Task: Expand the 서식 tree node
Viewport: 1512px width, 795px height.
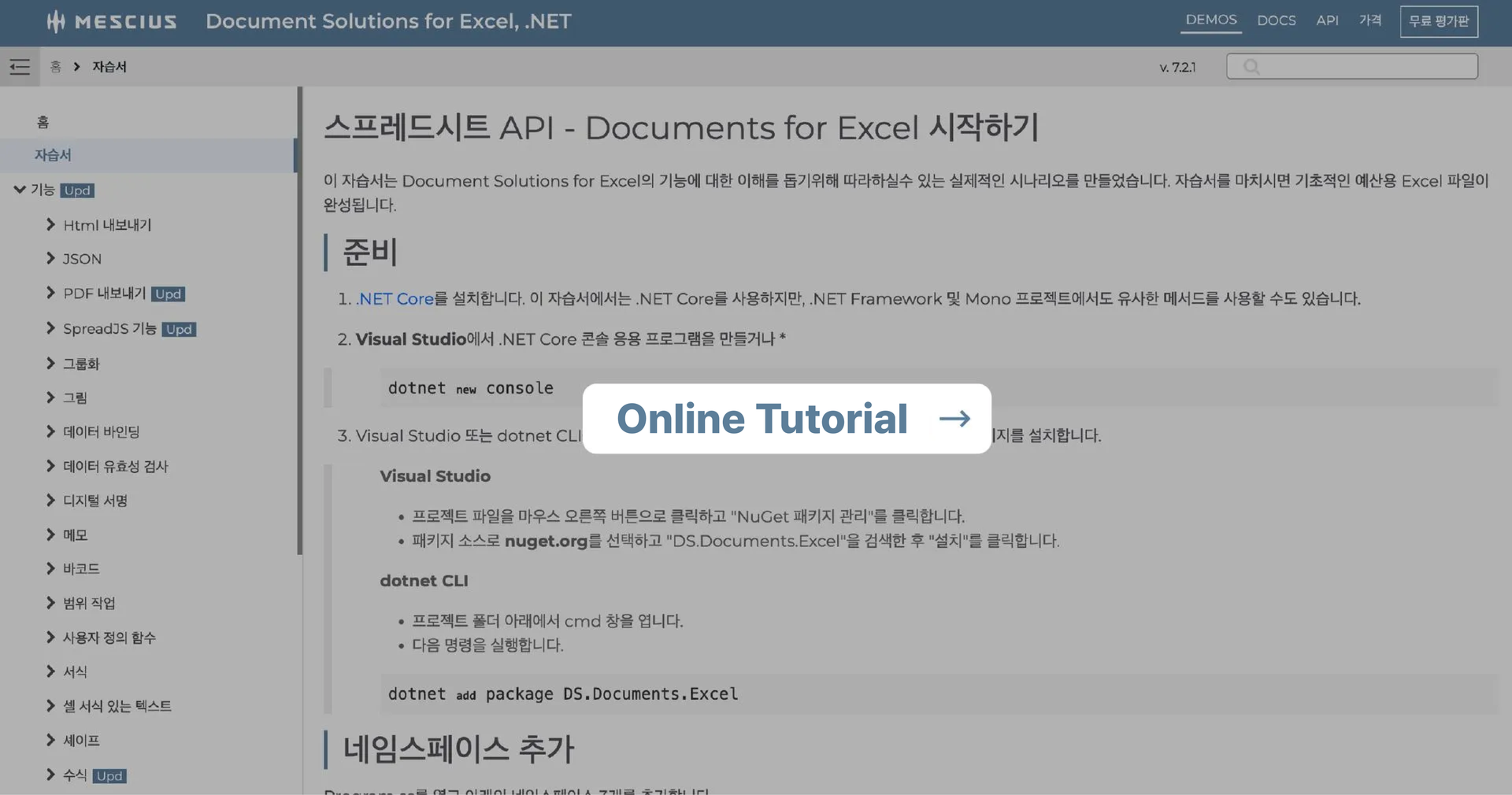Action: 50,671
